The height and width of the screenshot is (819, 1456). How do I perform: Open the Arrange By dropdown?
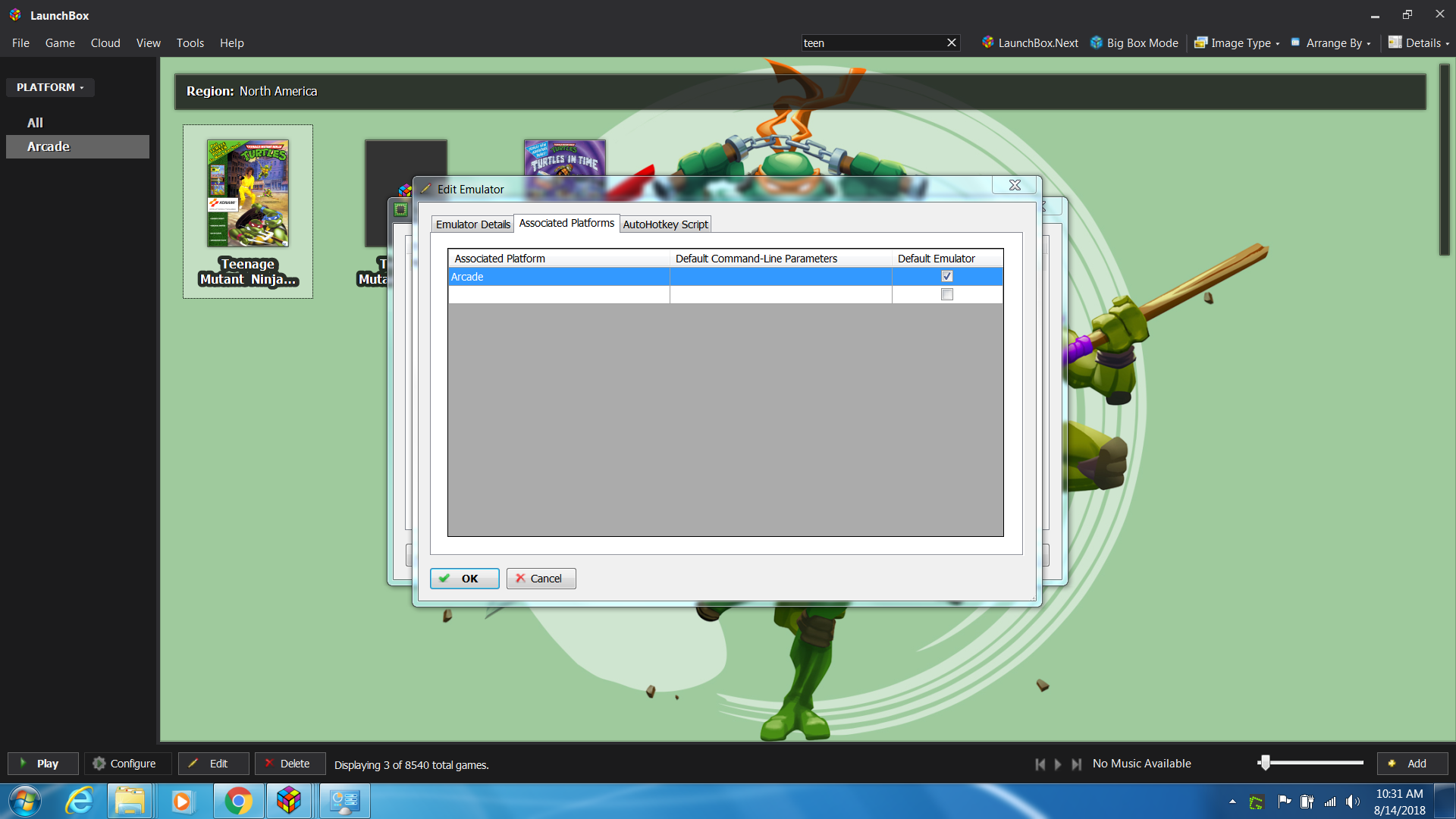click(1331, 43)
